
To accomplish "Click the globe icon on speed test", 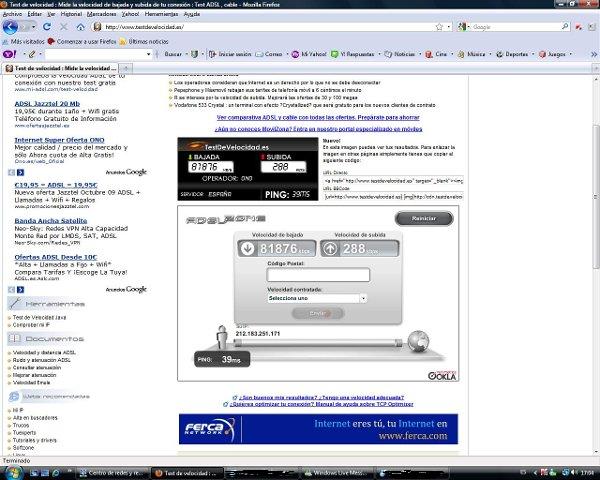I will (418, 341).
